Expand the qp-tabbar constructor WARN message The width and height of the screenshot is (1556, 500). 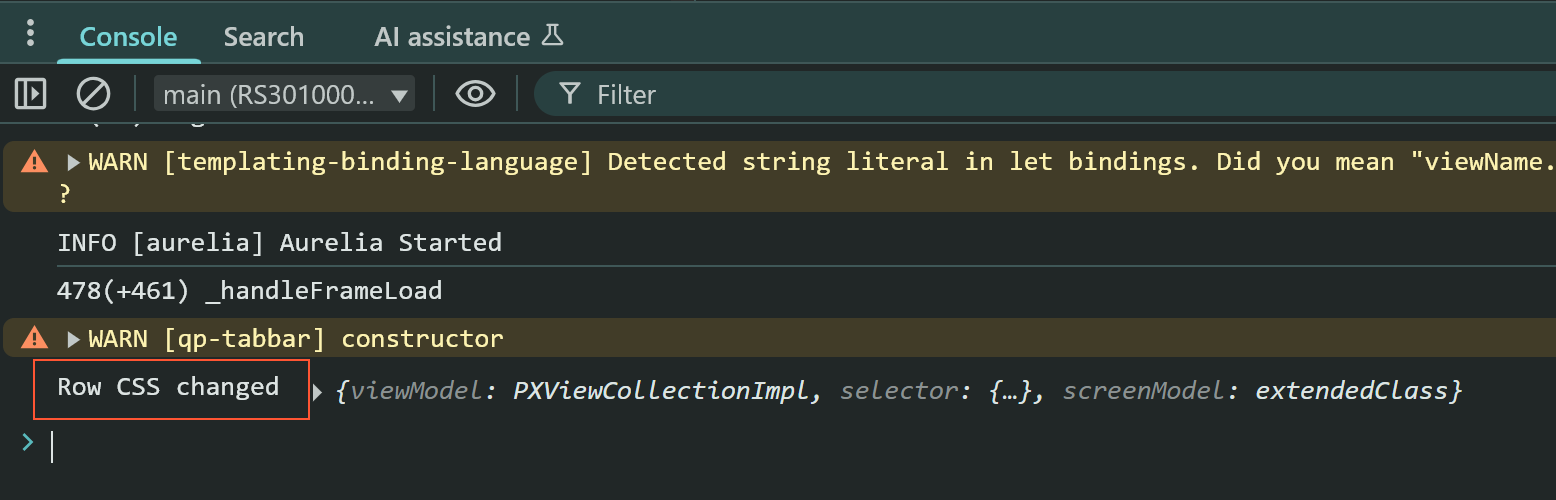74,339
